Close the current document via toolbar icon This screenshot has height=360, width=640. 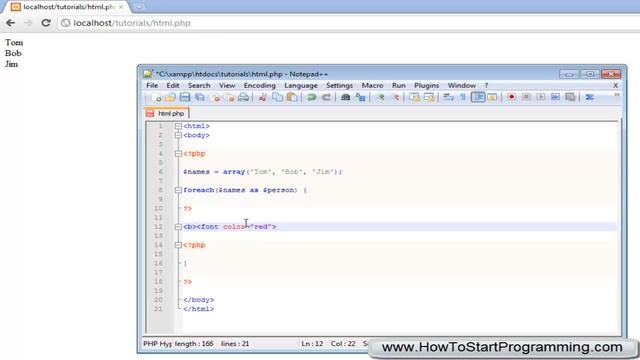tap(216, 97)
